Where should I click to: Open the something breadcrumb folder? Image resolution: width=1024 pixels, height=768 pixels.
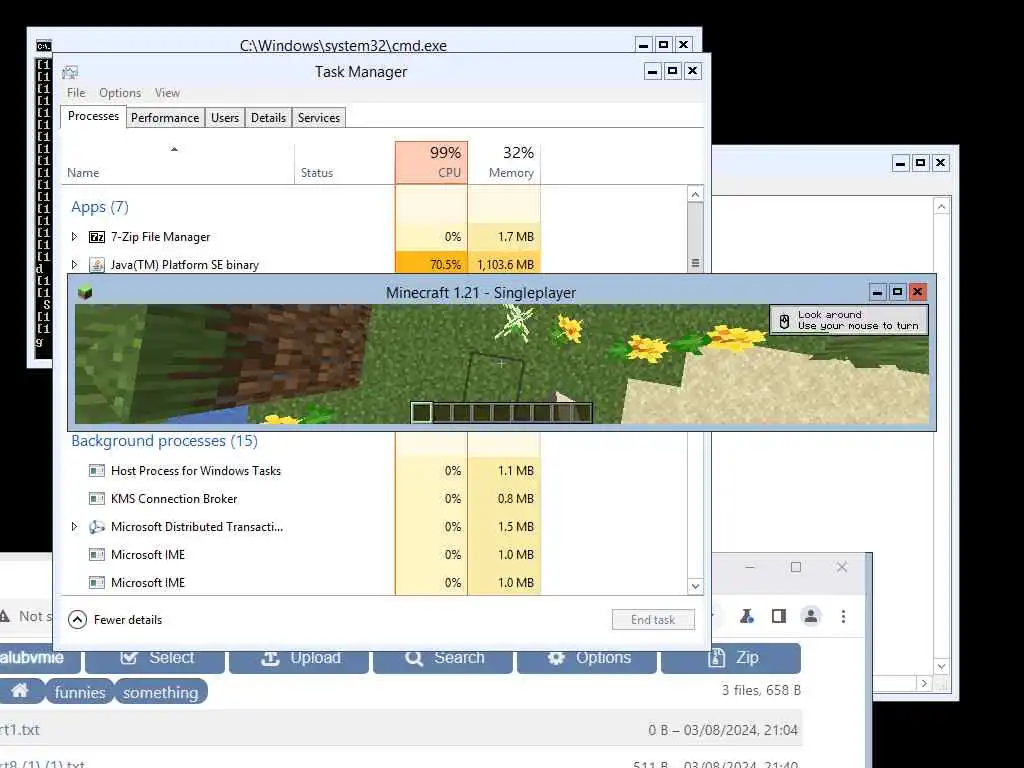tap(161, 692)
